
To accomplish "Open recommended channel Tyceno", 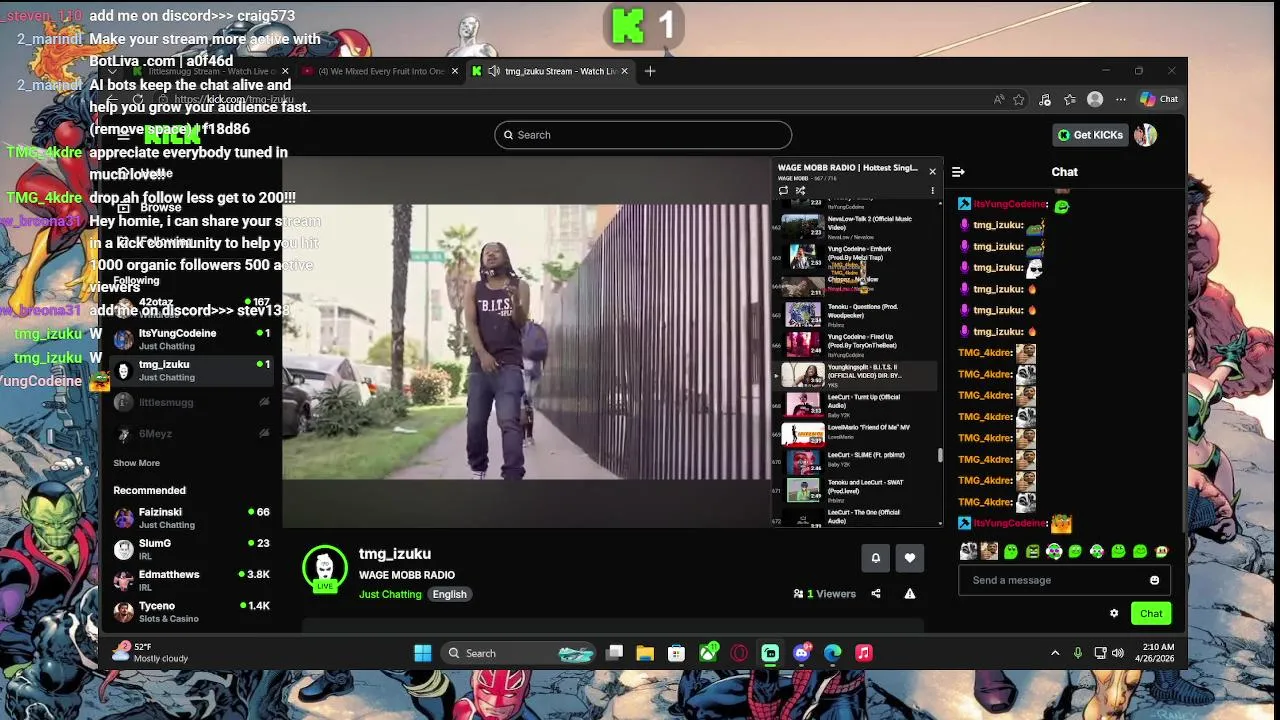I will [192, 612].
